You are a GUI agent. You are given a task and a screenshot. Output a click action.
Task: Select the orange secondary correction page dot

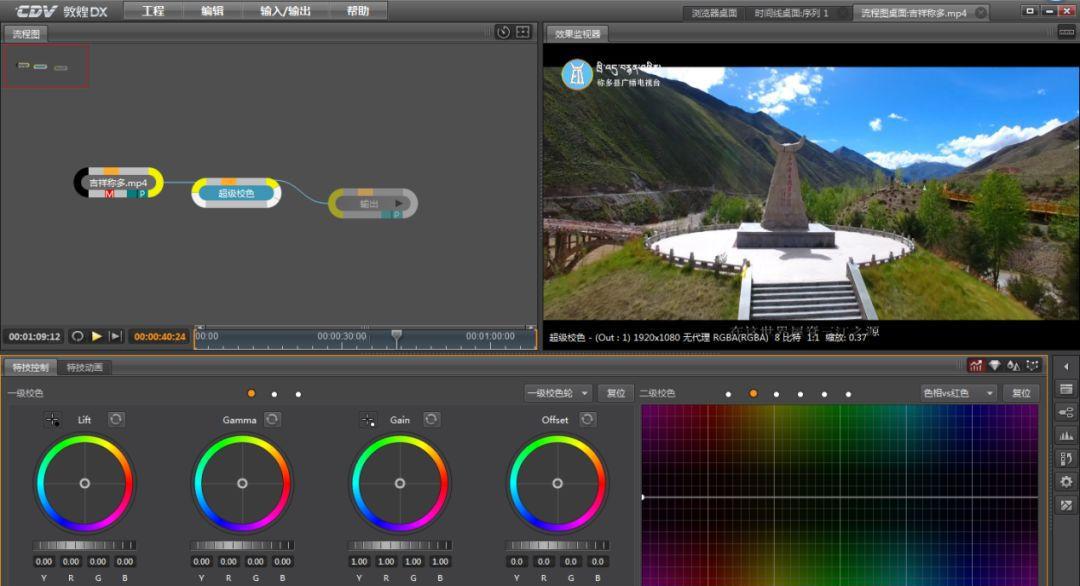point(753,393)
